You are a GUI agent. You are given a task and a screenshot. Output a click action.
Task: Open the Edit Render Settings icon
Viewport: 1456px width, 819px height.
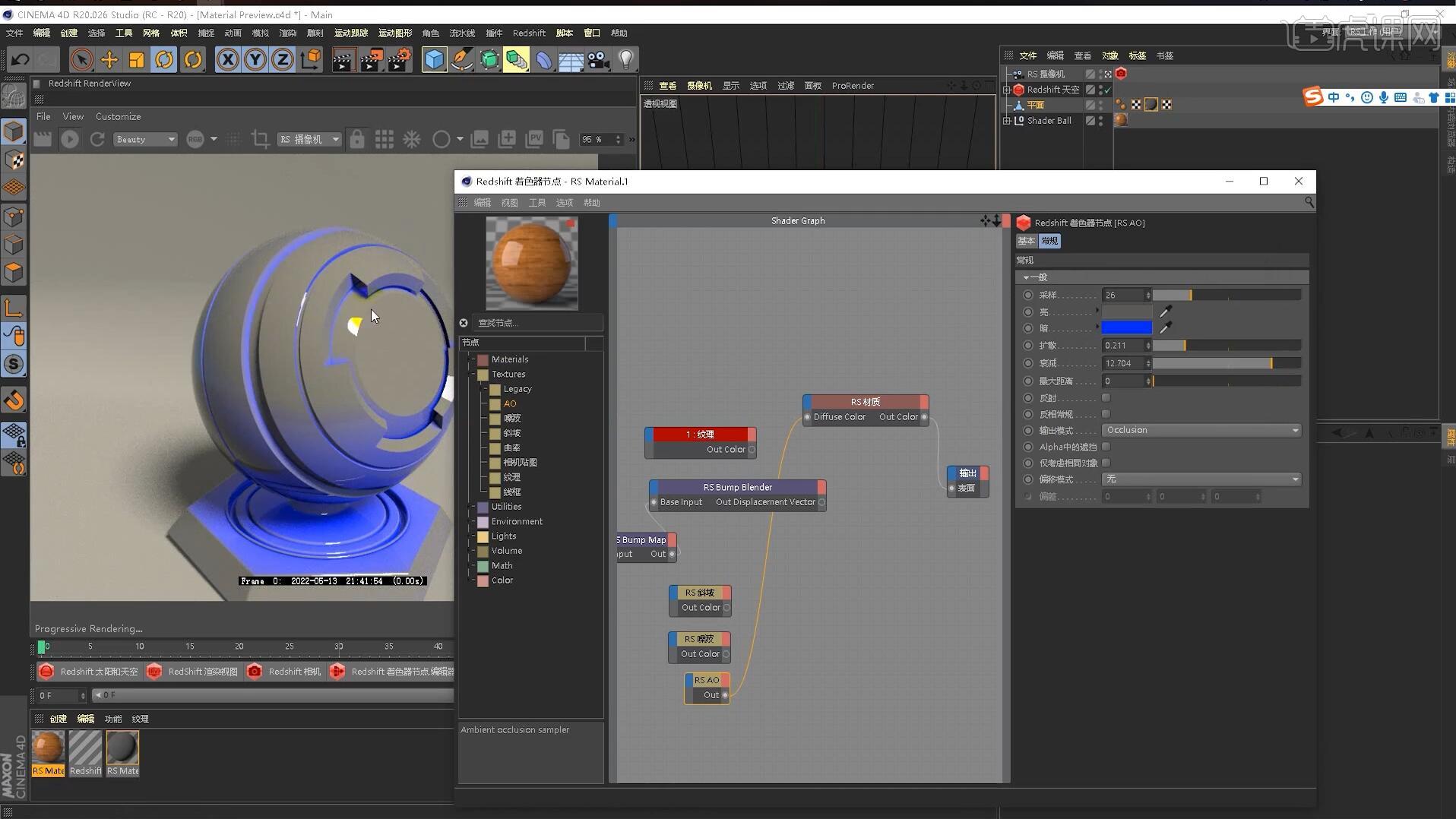[x=400, y=59]
